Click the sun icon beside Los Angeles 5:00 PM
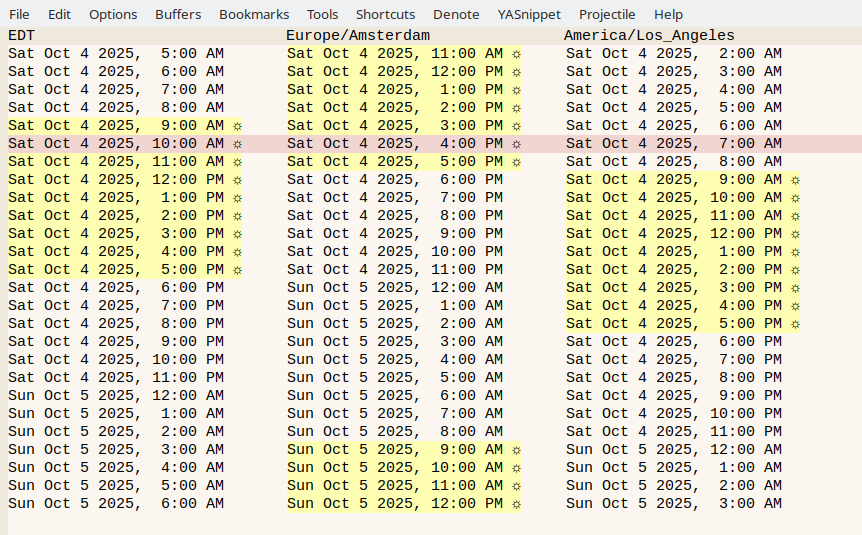 (795, 324)
